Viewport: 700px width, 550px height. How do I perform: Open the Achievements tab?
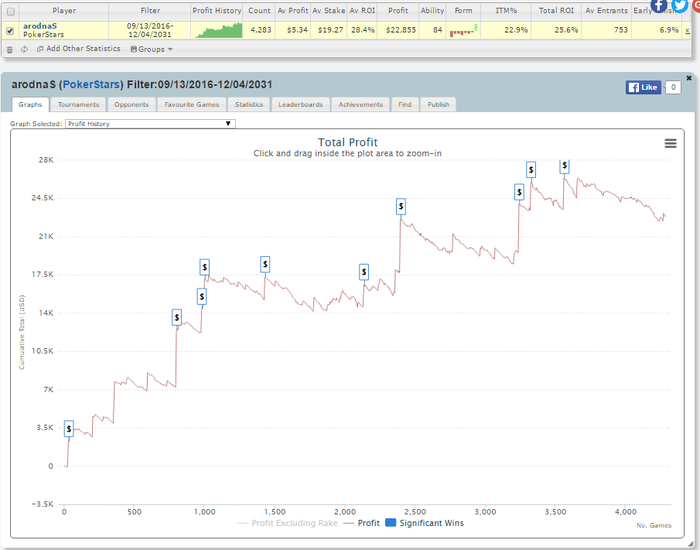[360, 104]
